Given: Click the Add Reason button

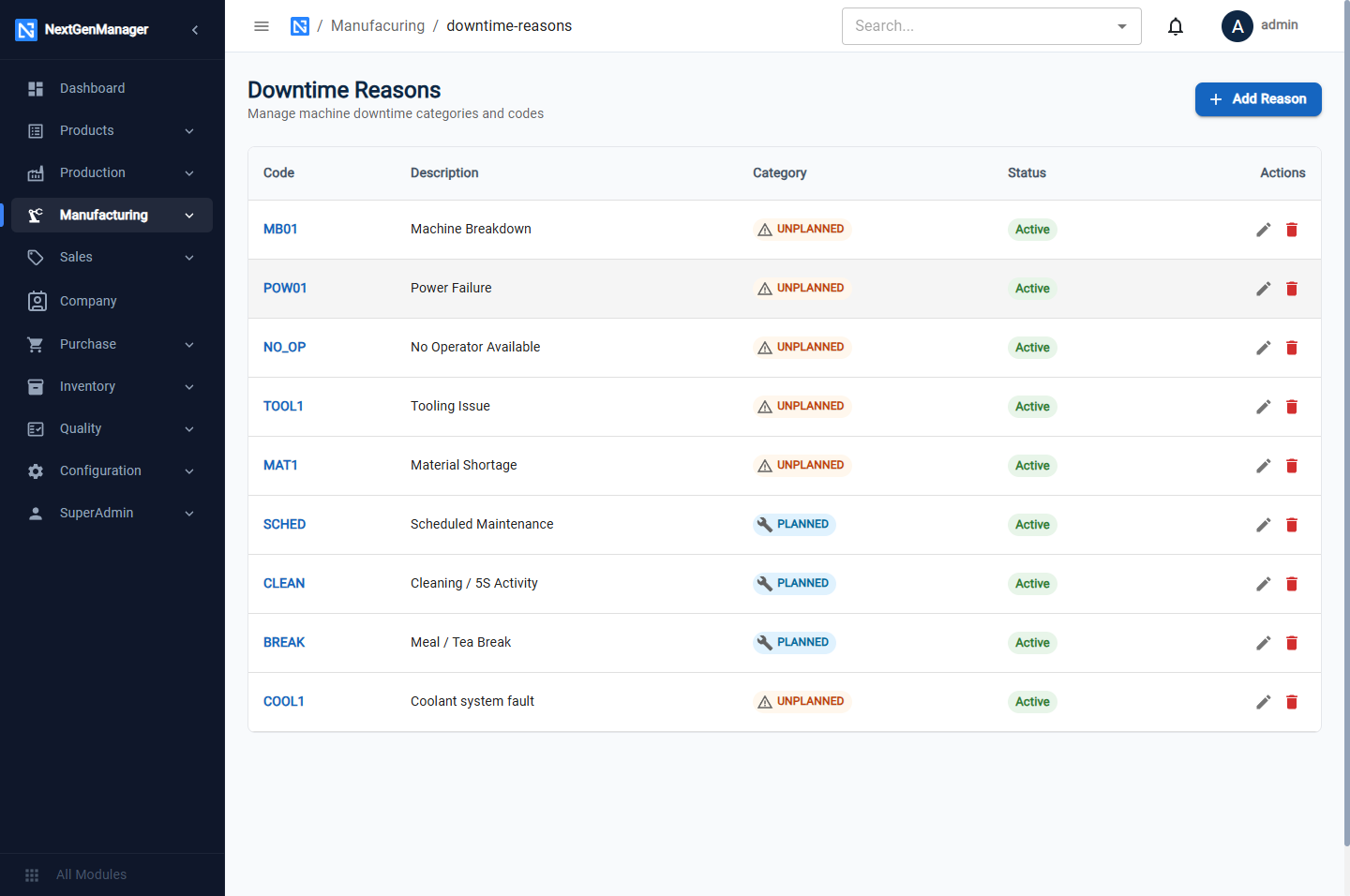Looking at the screenshot, I should coord(1258,99).
